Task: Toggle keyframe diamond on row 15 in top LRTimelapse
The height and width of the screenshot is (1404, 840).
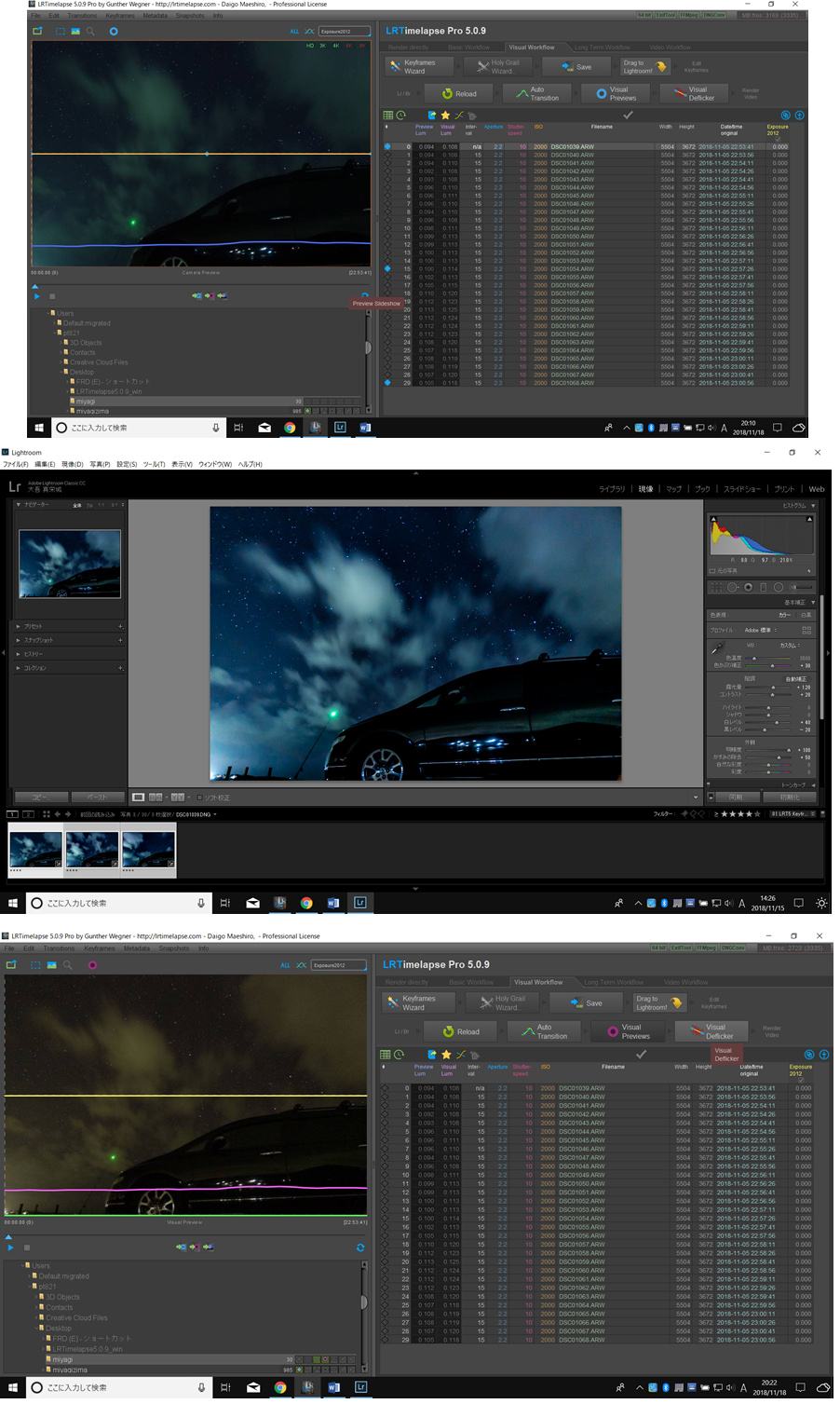Action: coord(387,268)
